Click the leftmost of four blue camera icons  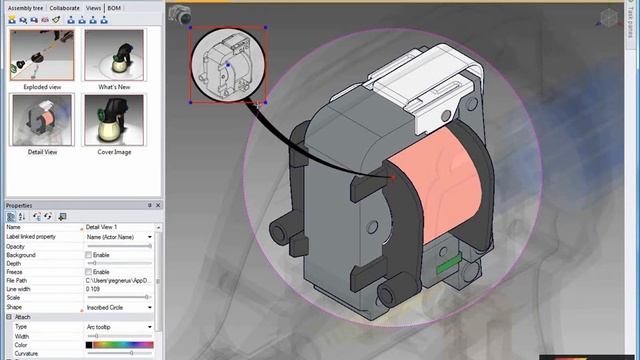71,20
